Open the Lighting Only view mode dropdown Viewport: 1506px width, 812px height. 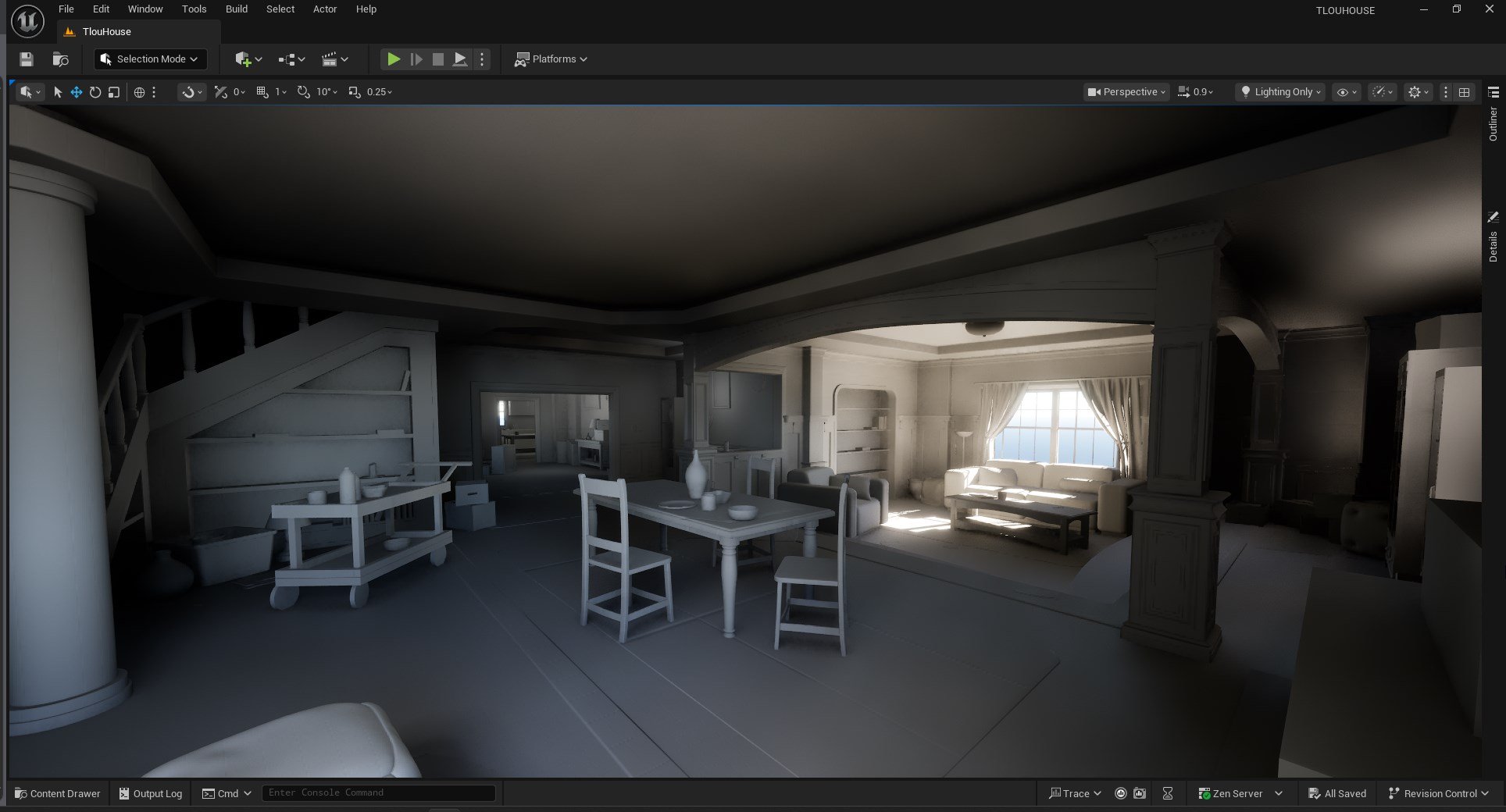click(x=1281, y=92)
